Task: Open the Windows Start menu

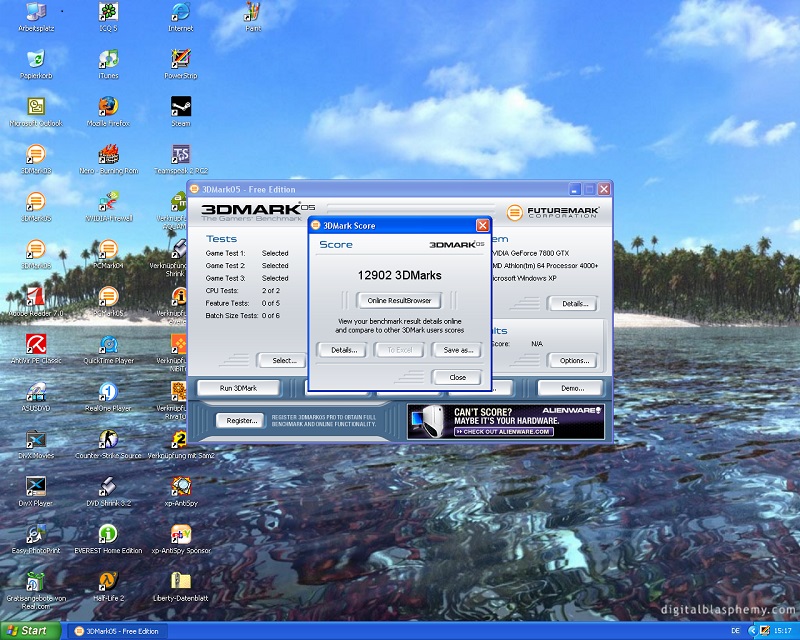Action: (x=30, y=631)
